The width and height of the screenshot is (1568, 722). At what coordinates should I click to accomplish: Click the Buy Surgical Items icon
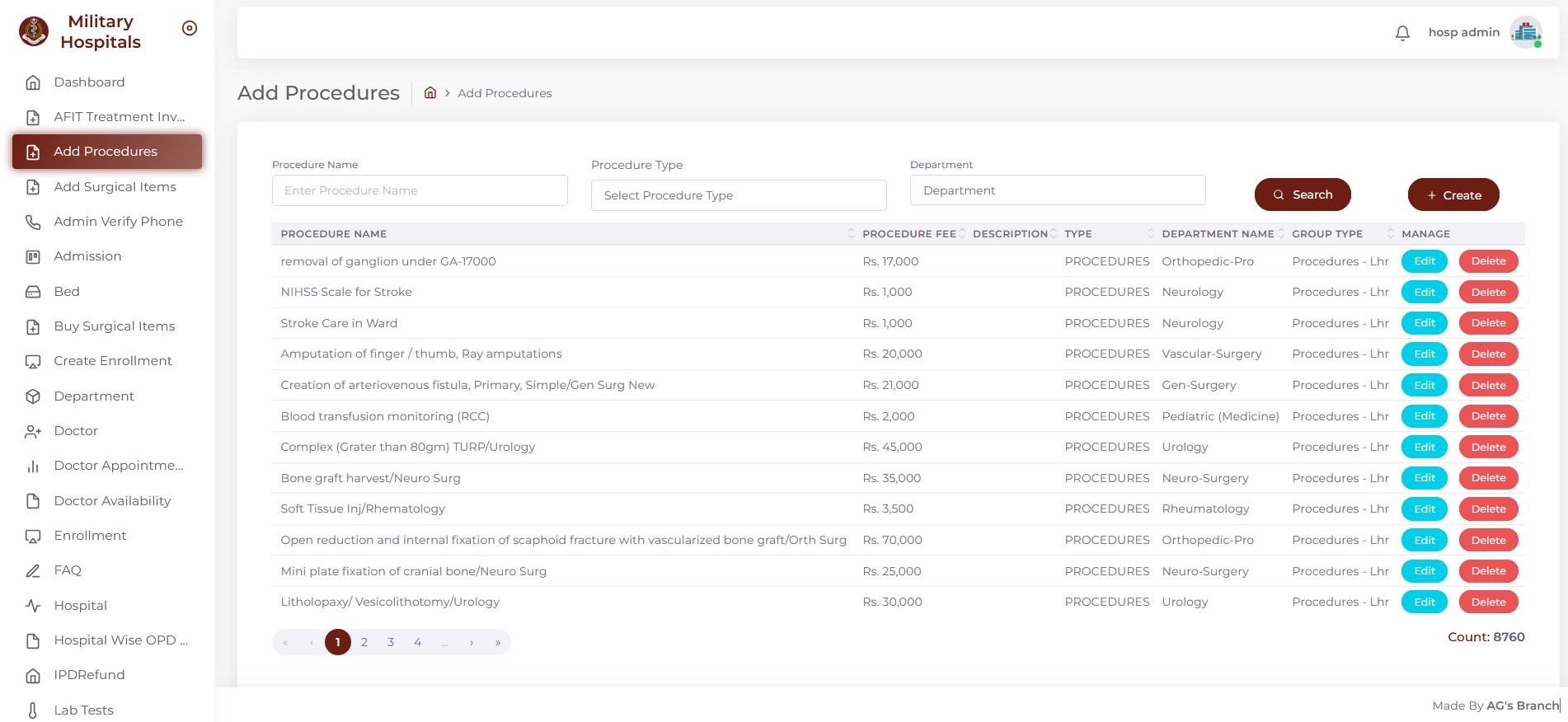(x=33, y=326)
